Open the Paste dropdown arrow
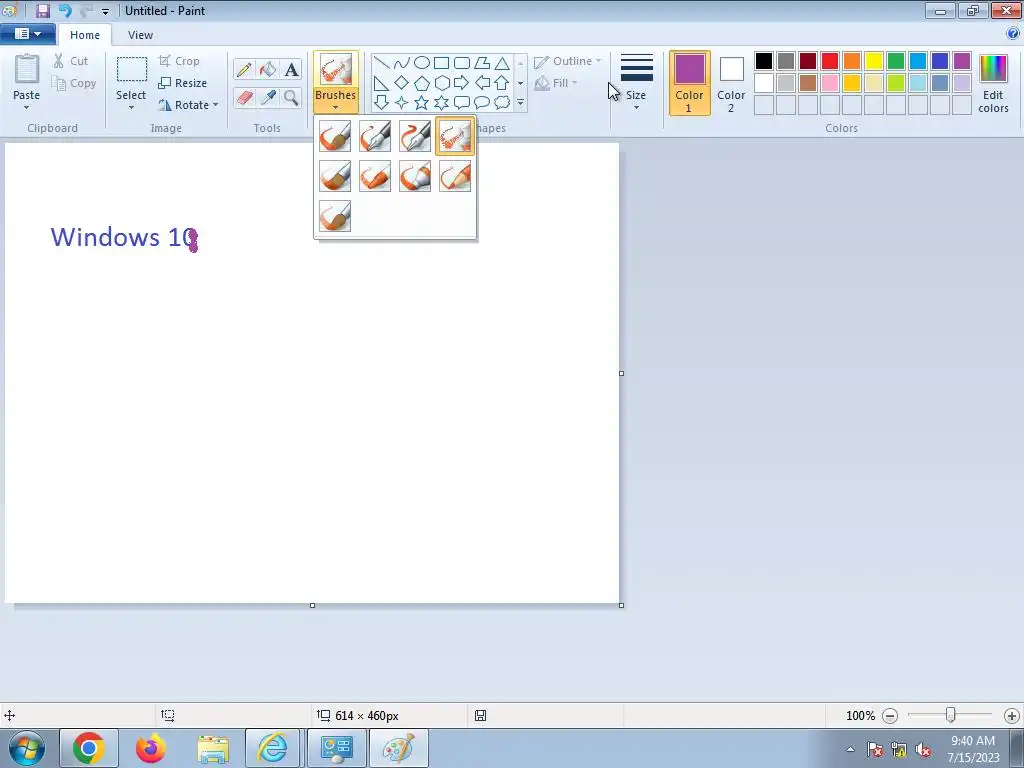 [x=27, y=108]
